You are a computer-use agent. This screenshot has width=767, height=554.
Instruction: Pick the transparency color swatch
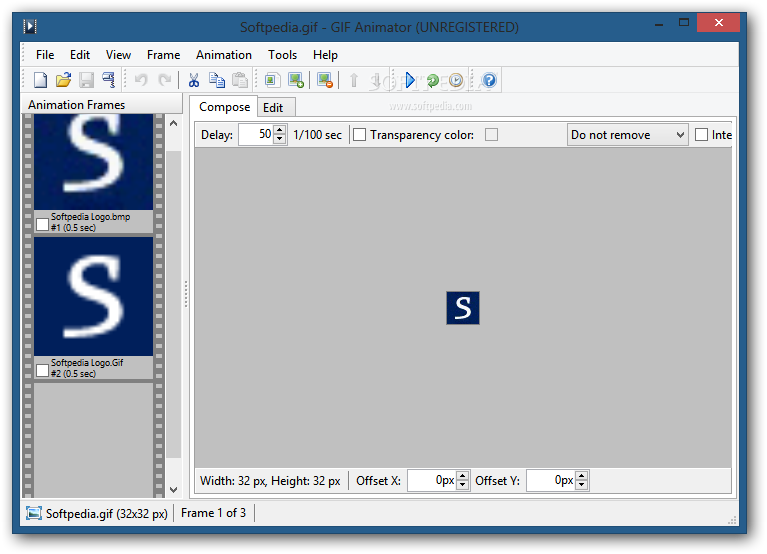click(492, 134)
